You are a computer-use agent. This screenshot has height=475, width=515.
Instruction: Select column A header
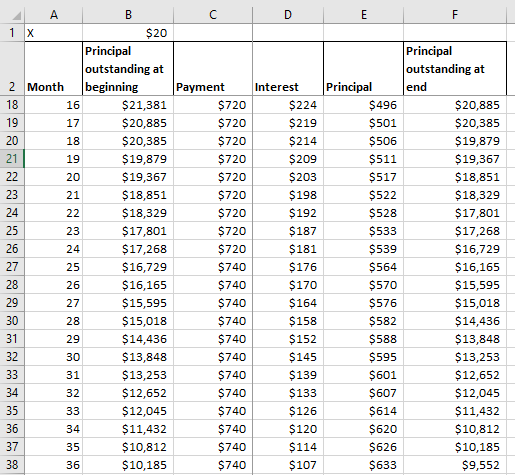53,15
